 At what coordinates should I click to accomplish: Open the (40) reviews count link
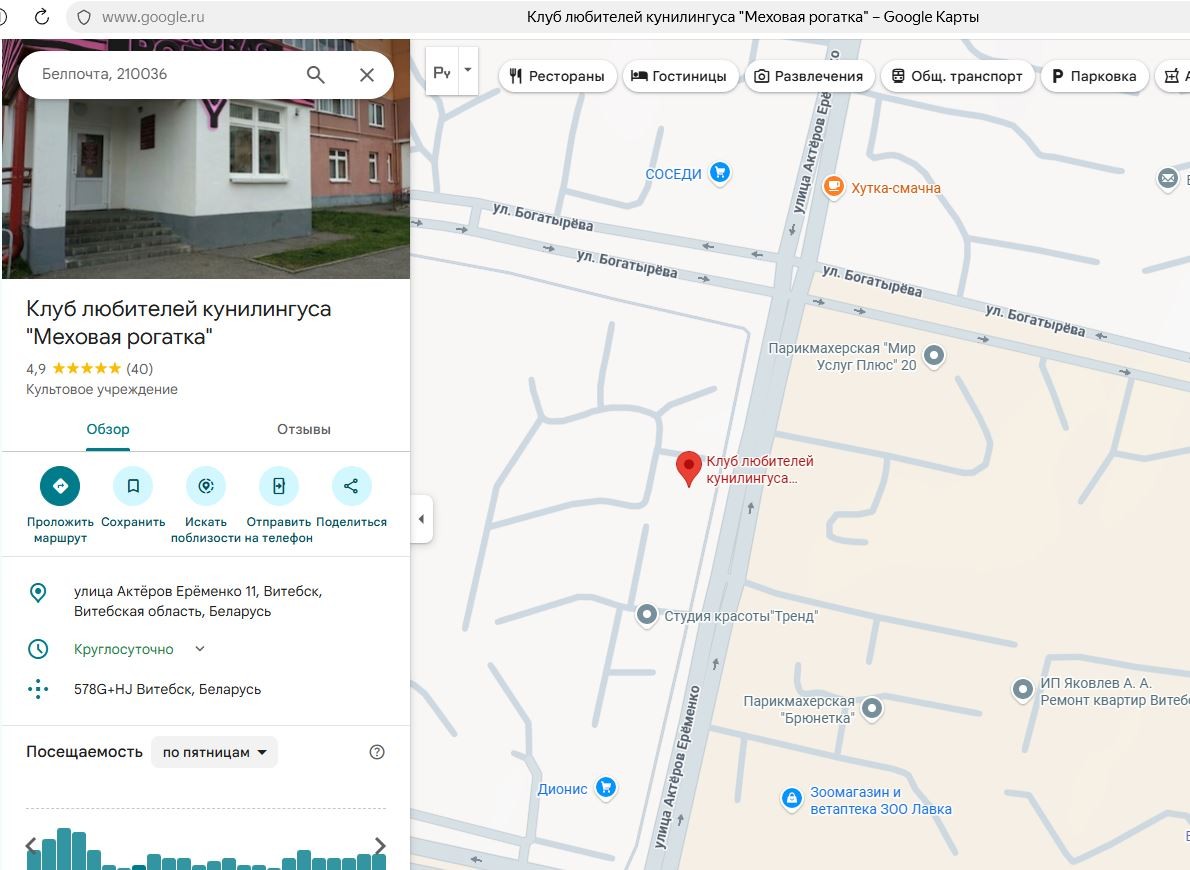pos(140,369)
